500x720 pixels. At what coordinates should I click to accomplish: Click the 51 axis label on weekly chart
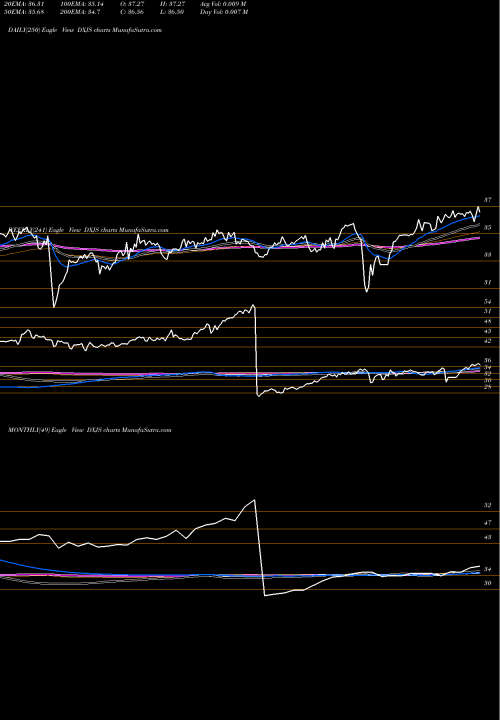click(x=488, y=311)
